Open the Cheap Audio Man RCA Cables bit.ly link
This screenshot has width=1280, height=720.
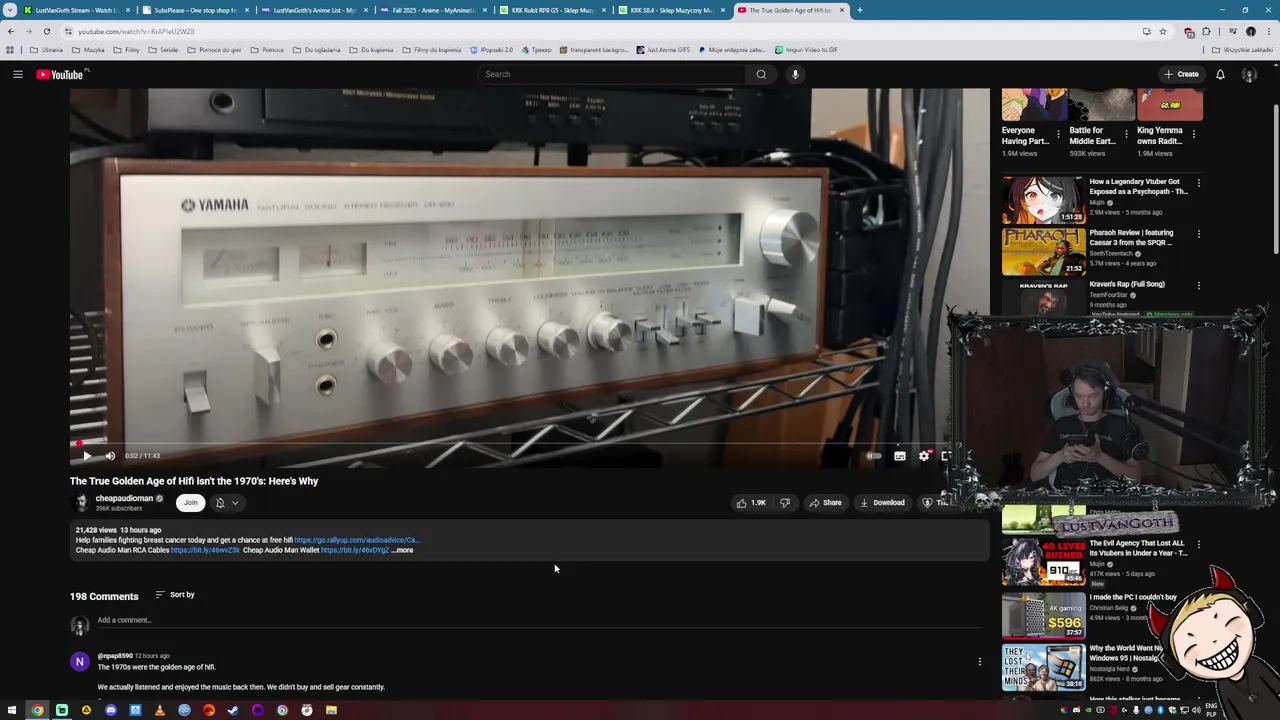coord(205,550)
